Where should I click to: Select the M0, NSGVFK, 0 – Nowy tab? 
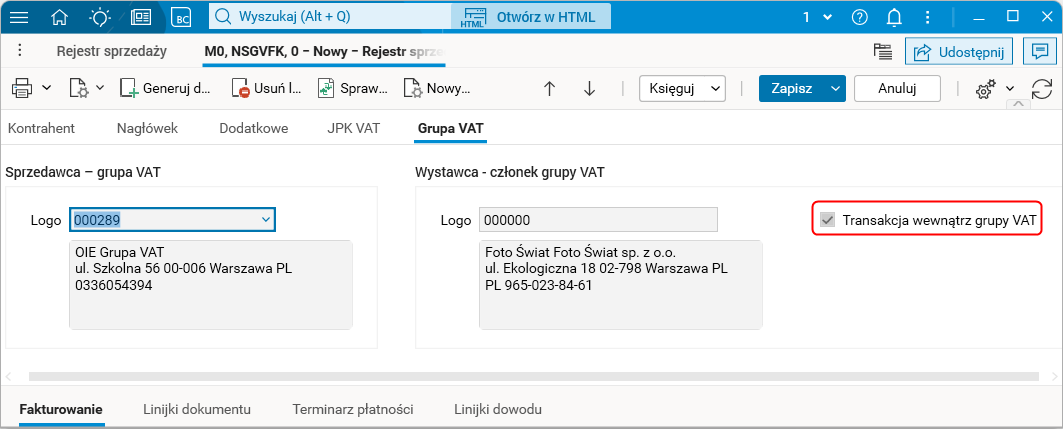324,52
